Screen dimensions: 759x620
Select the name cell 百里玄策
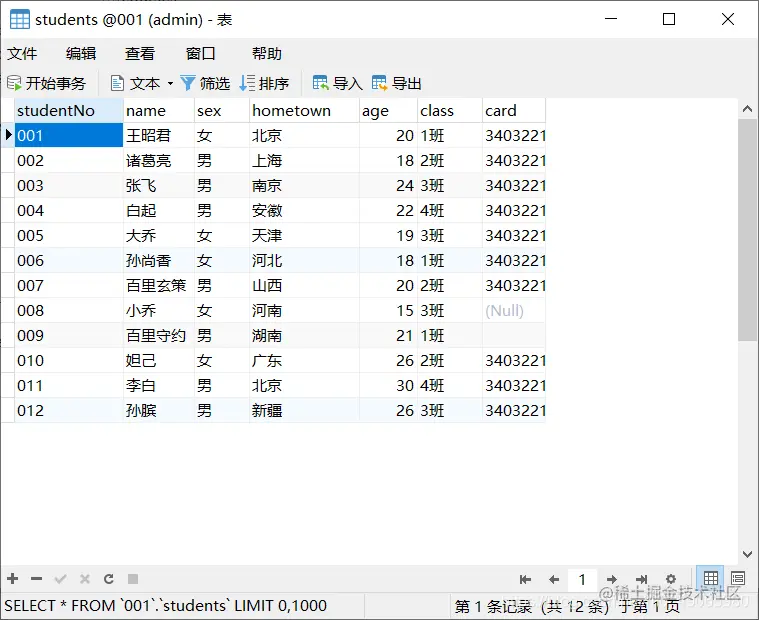click(159, 286)
